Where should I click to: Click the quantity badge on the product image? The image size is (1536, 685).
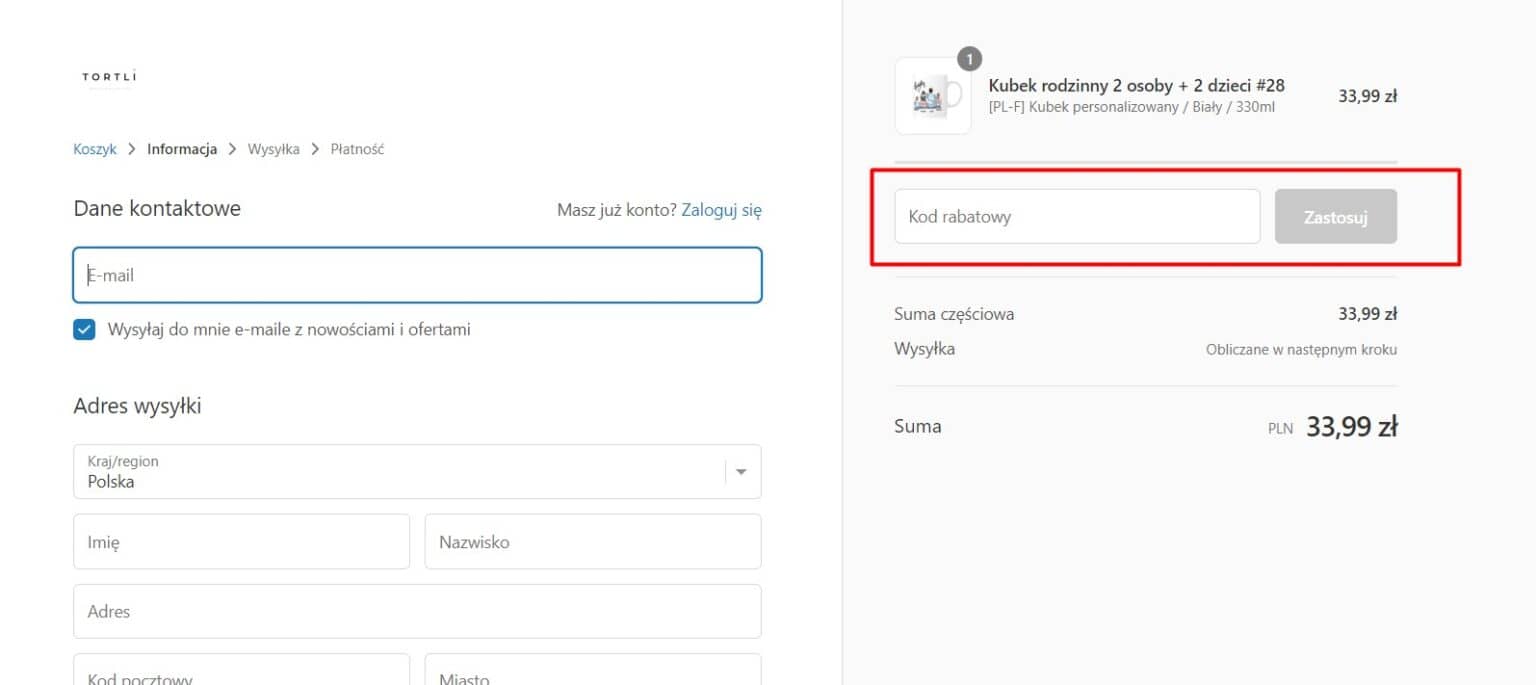tap(969, 59)
